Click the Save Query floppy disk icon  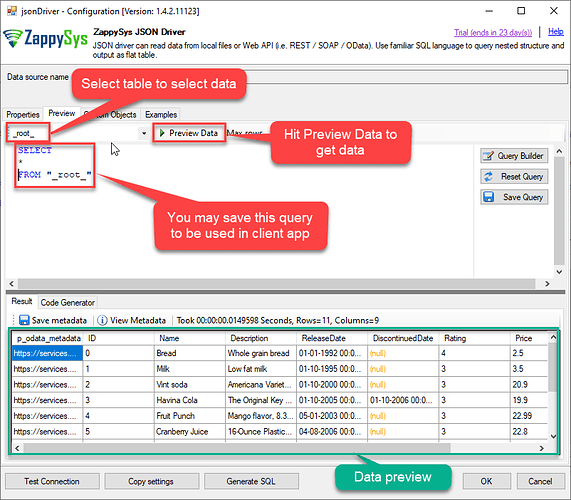click(x=488, y=197)
